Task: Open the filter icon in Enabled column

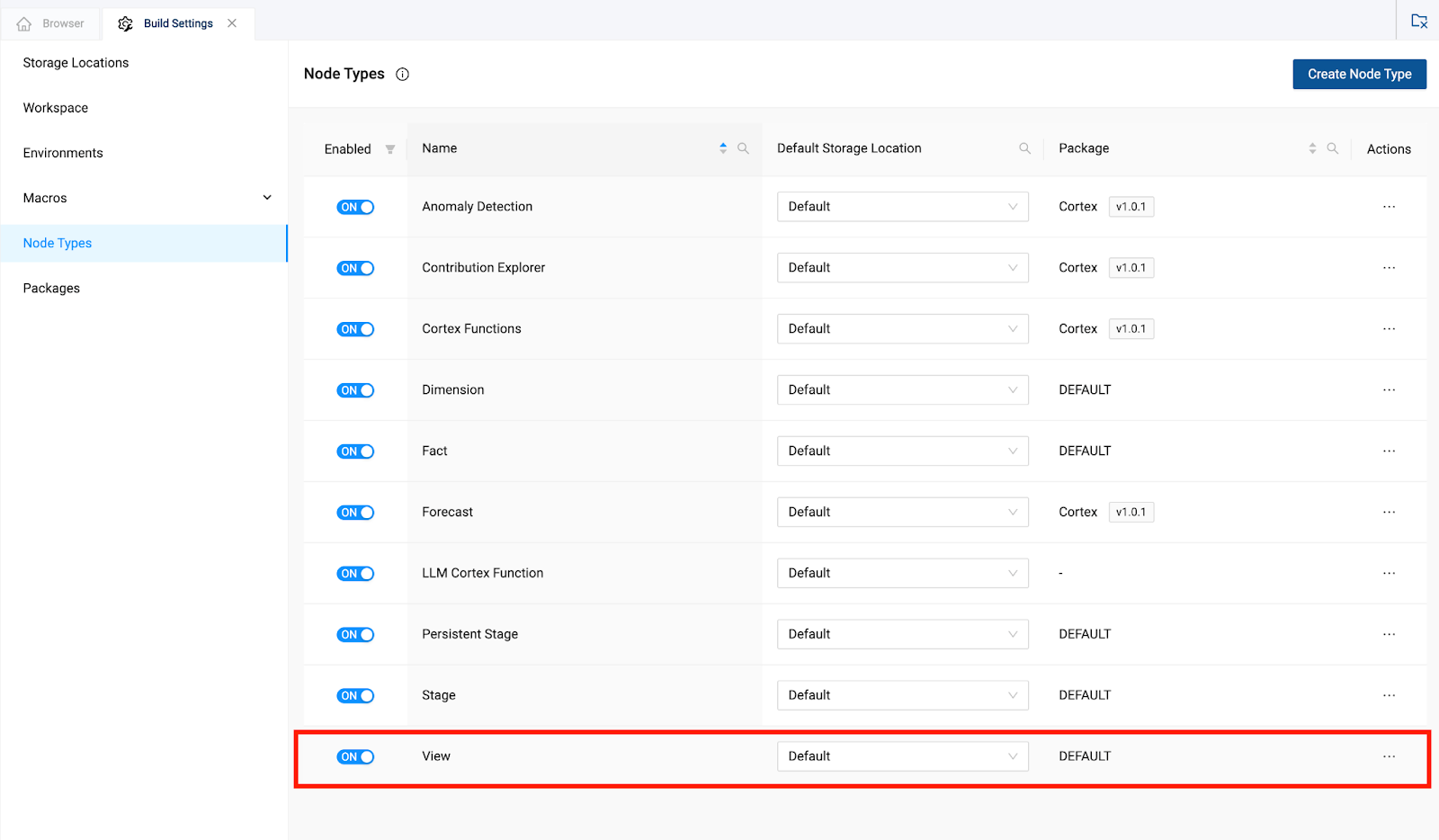Action: [389, 149]
